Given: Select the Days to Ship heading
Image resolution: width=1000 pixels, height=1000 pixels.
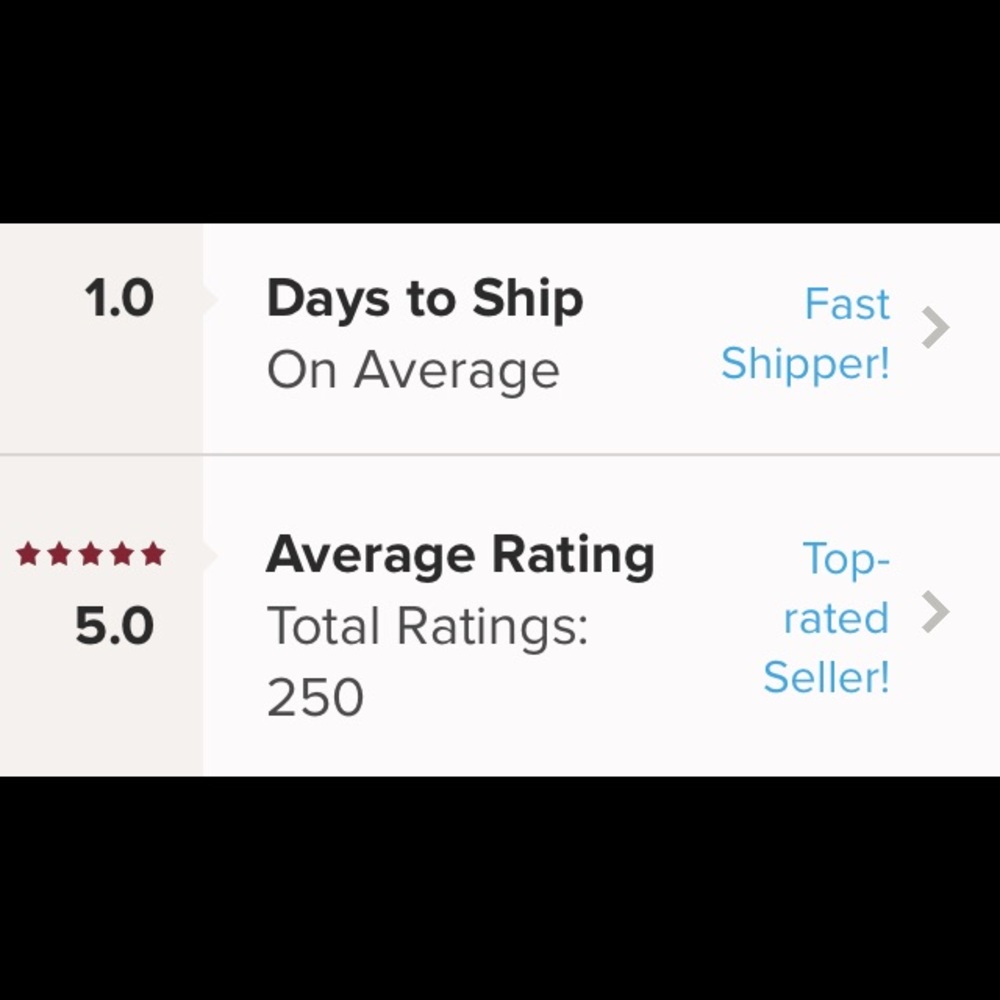Looking at the screenshot, I should click(x=424, y=297).
